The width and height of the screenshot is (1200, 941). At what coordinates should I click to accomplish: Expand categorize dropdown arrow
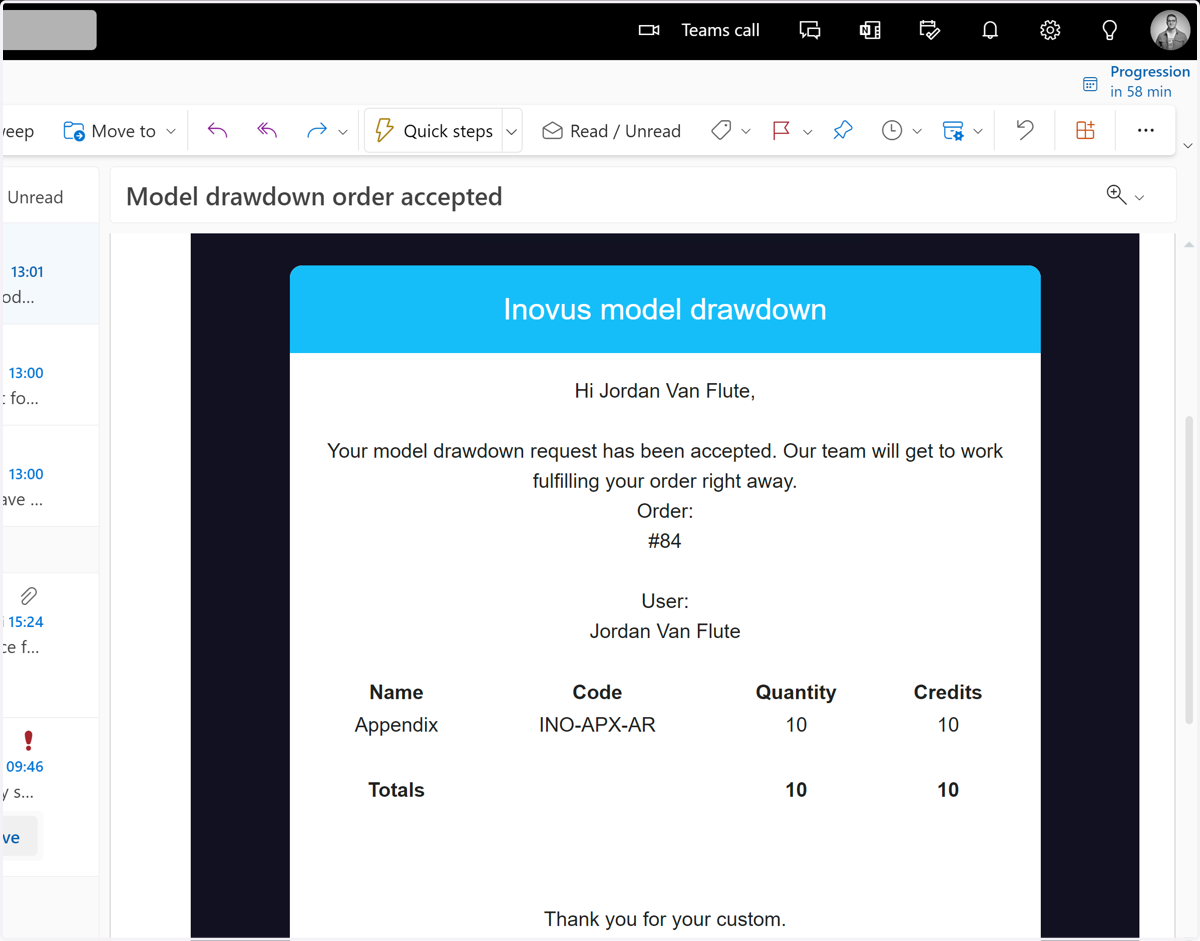click(746, 132)
